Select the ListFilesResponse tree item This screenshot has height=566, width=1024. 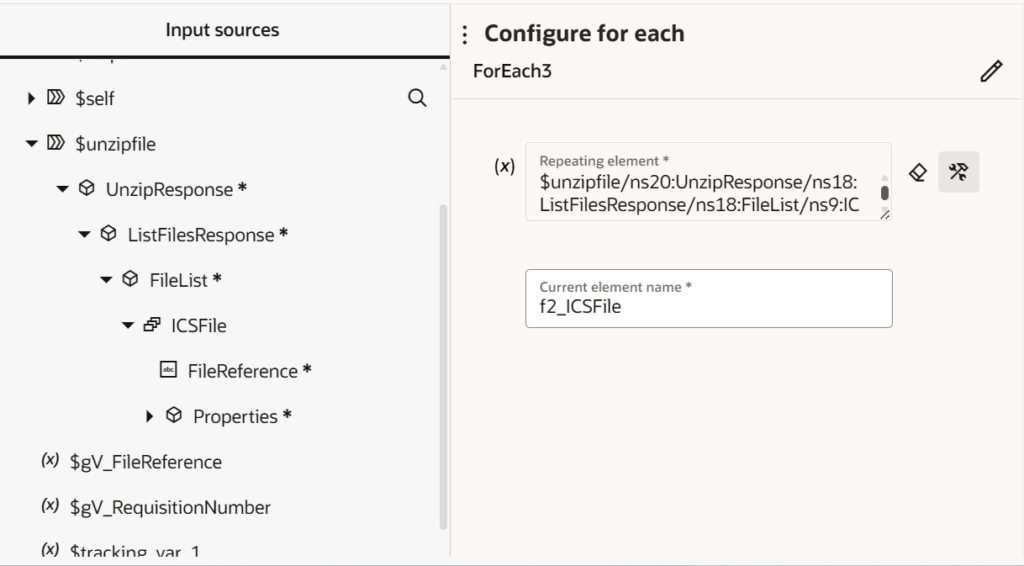pyautogui.click(x=200, y=235)
